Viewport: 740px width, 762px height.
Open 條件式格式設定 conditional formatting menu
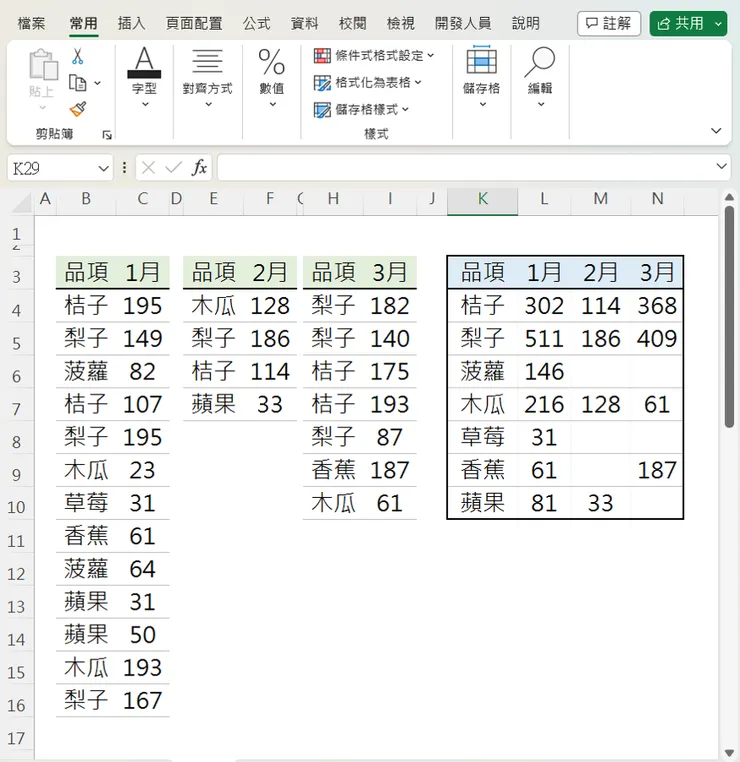374,56
